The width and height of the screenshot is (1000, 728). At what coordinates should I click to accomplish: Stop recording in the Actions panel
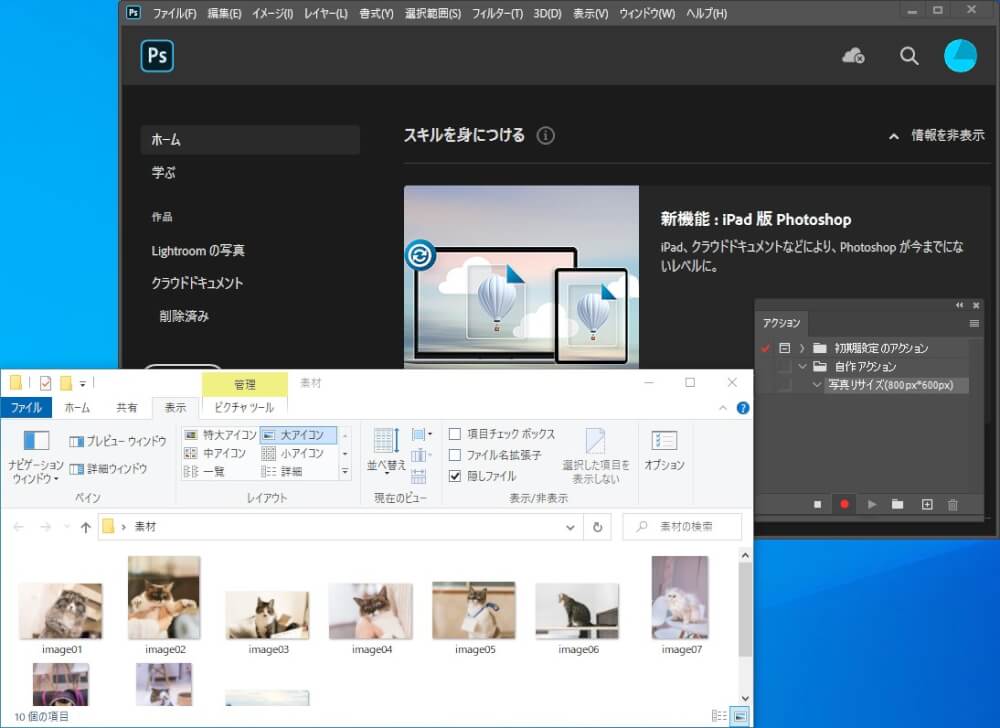(x=818, y=504)
